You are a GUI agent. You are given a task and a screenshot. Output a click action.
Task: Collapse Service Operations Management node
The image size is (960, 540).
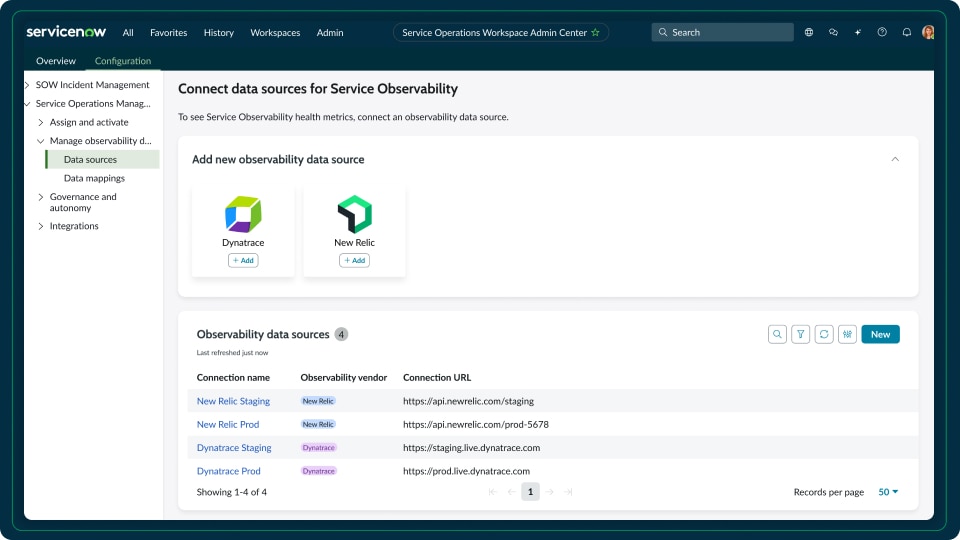point(27,104)
